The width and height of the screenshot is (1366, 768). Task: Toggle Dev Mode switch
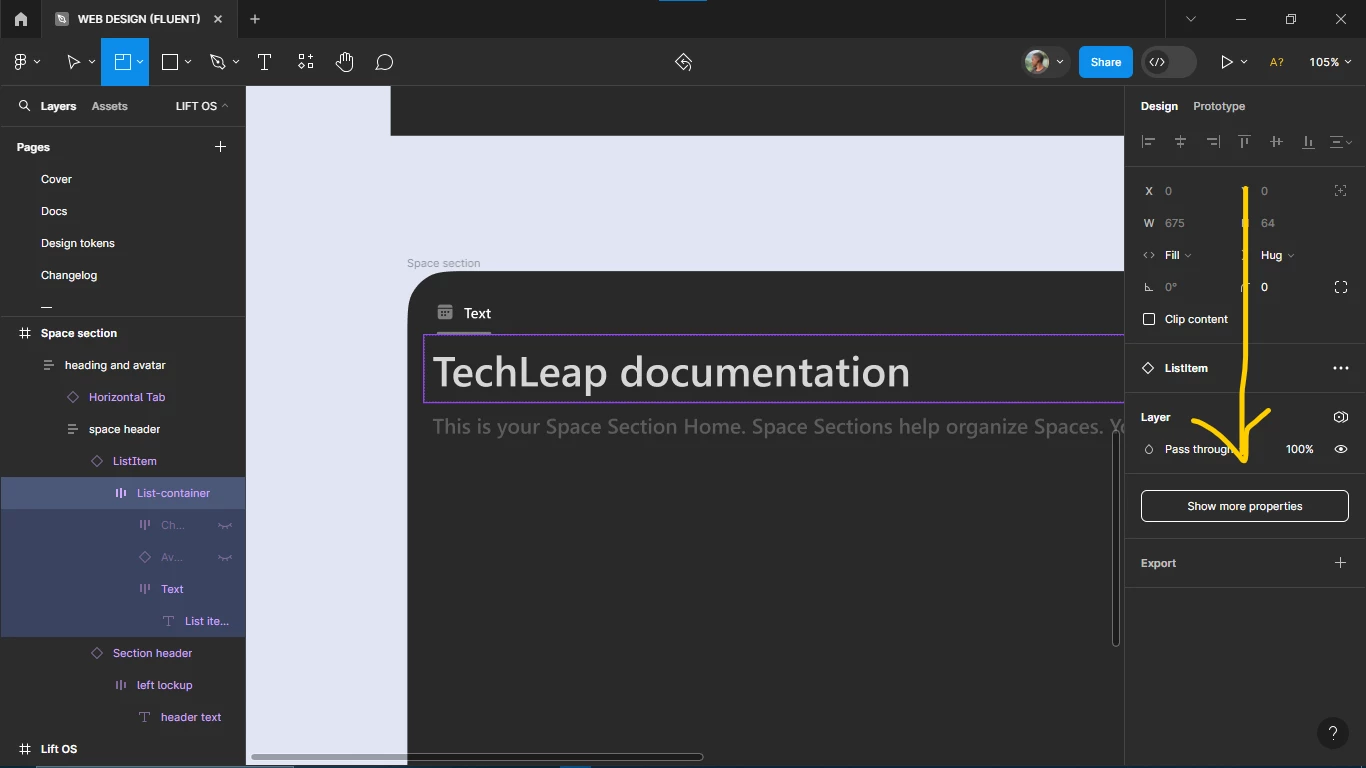1169,62
